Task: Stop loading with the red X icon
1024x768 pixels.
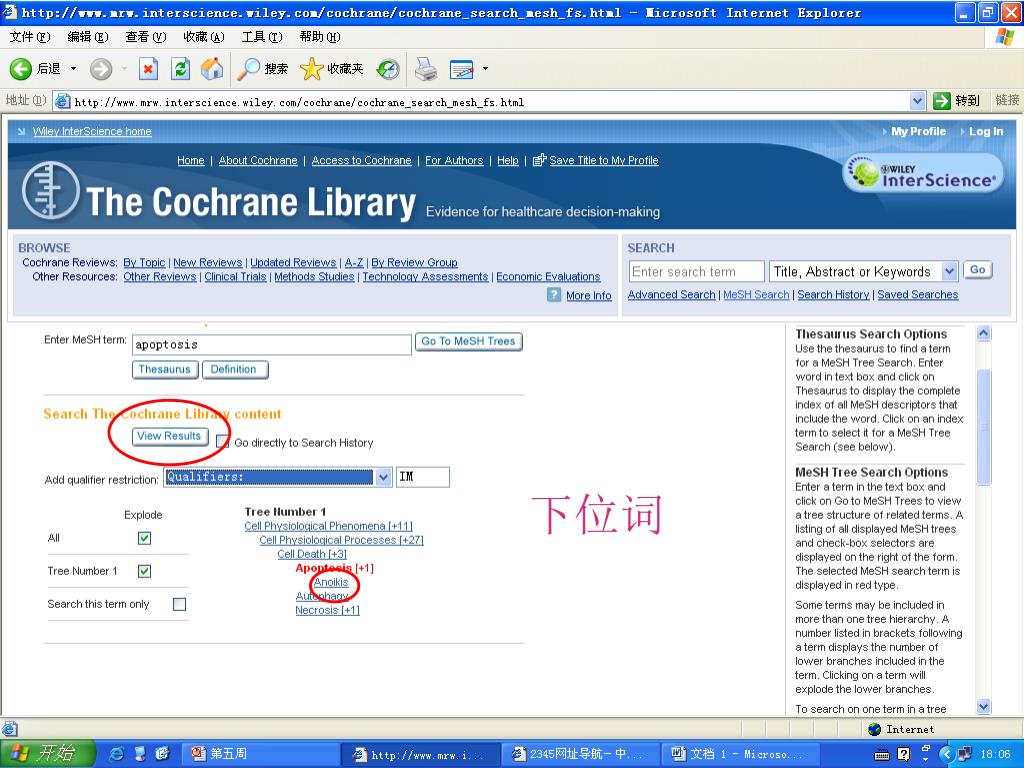Action: (149, 69)
